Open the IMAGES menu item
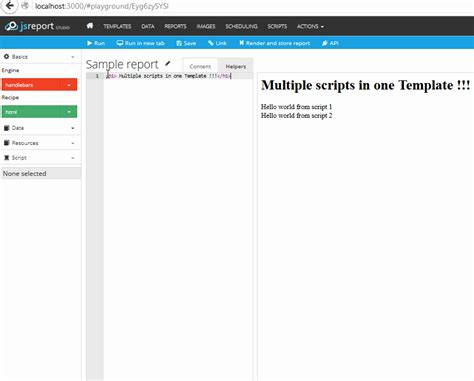 [206, 26]
